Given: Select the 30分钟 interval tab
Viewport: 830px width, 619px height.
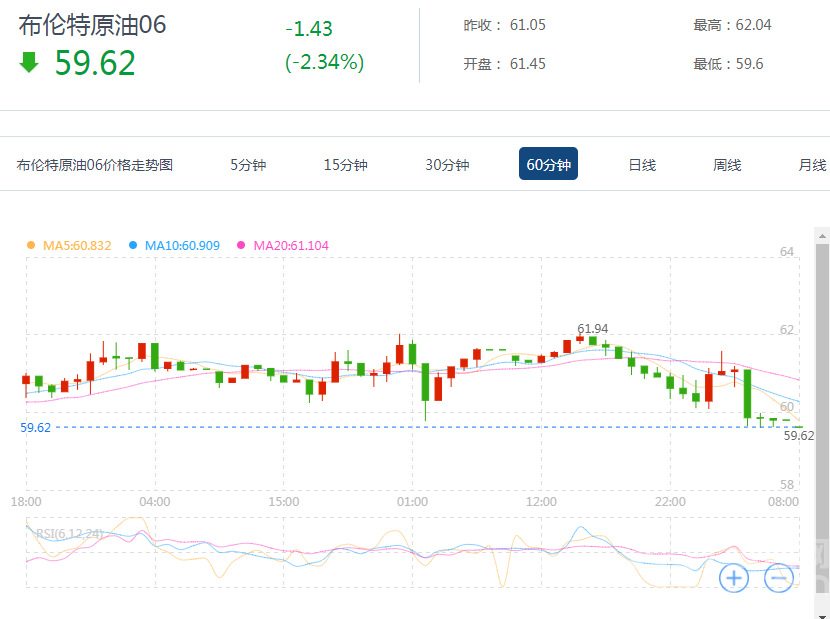Looking at the screenshot, I should pos(447,165).
